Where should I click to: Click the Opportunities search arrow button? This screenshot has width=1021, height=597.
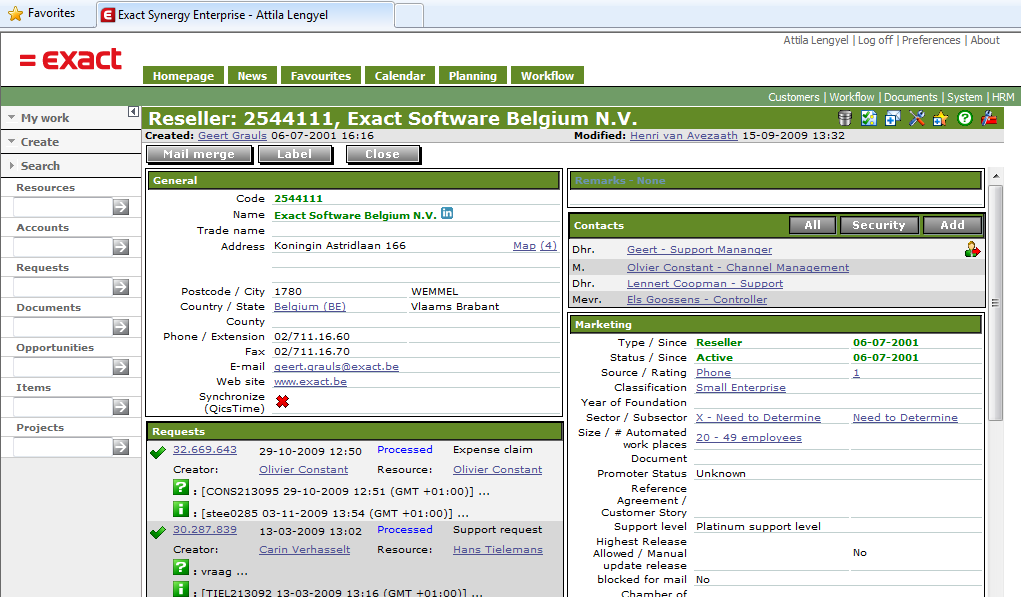coord(121,367)
